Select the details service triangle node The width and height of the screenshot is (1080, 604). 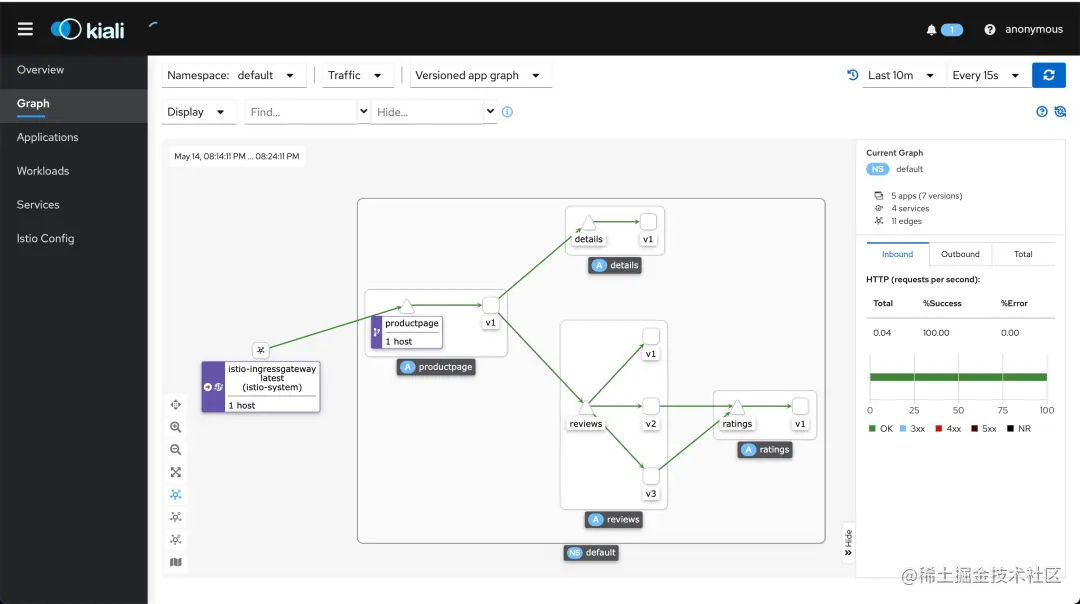pos(588,222)
